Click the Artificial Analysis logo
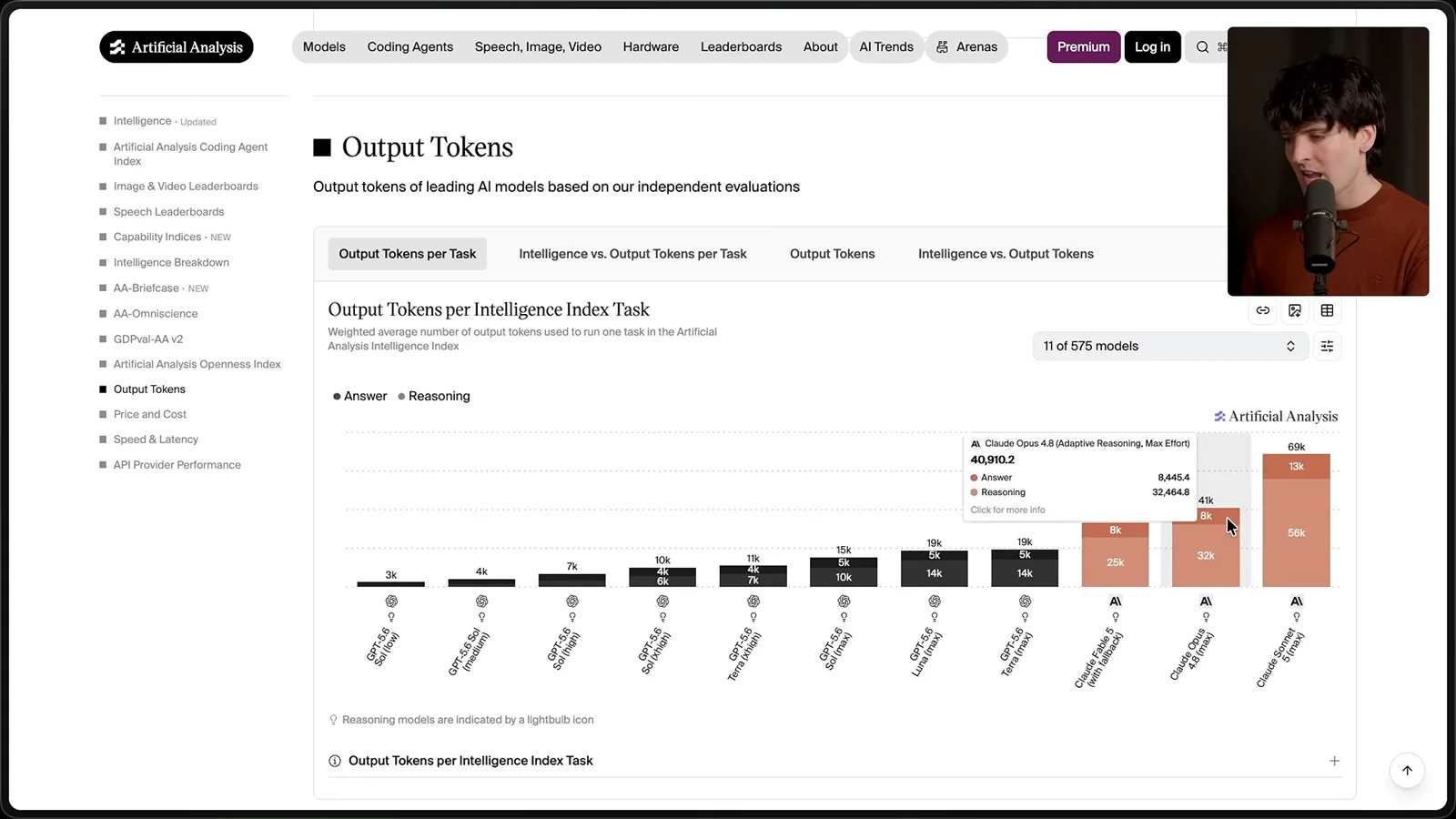The height and width of the screenshot is (819, 1456). (177, 47)
